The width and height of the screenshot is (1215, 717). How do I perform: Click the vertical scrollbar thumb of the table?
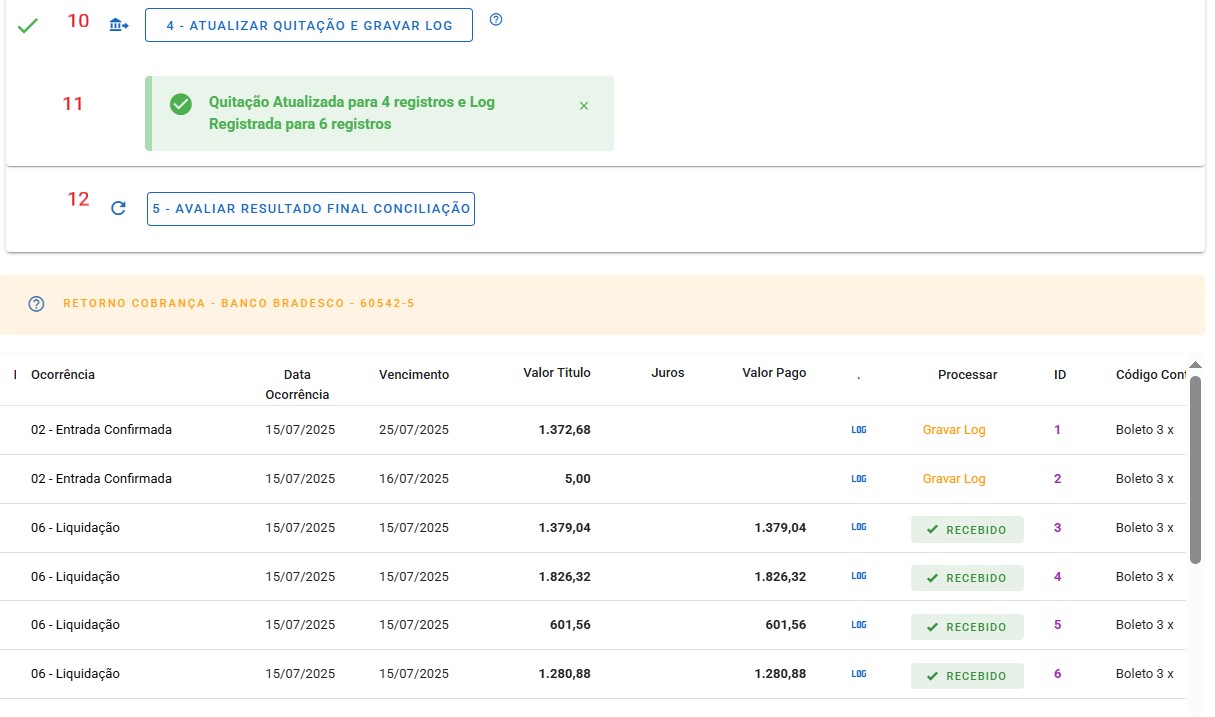[x=1195, y=470]
